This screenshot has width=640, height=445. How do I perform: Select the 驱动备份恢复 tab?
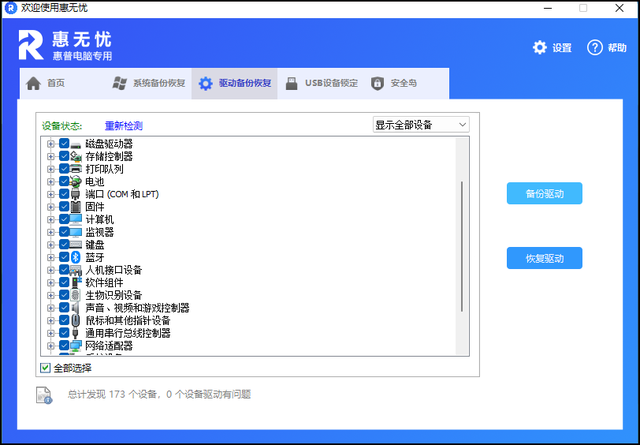coord(235,83)
